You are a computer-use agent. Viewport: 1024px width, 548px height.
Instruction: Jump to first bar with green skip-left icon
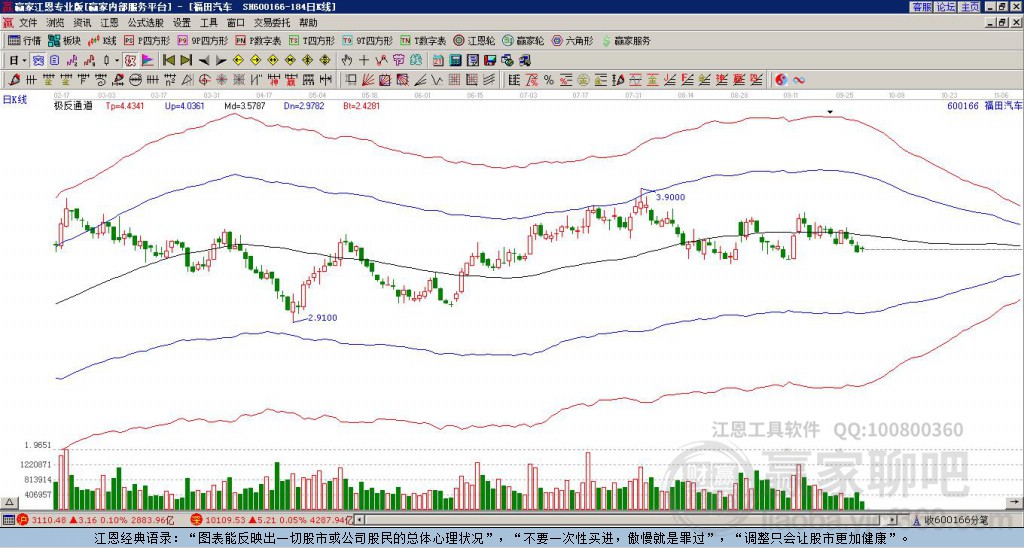click(x=169, y=61)
